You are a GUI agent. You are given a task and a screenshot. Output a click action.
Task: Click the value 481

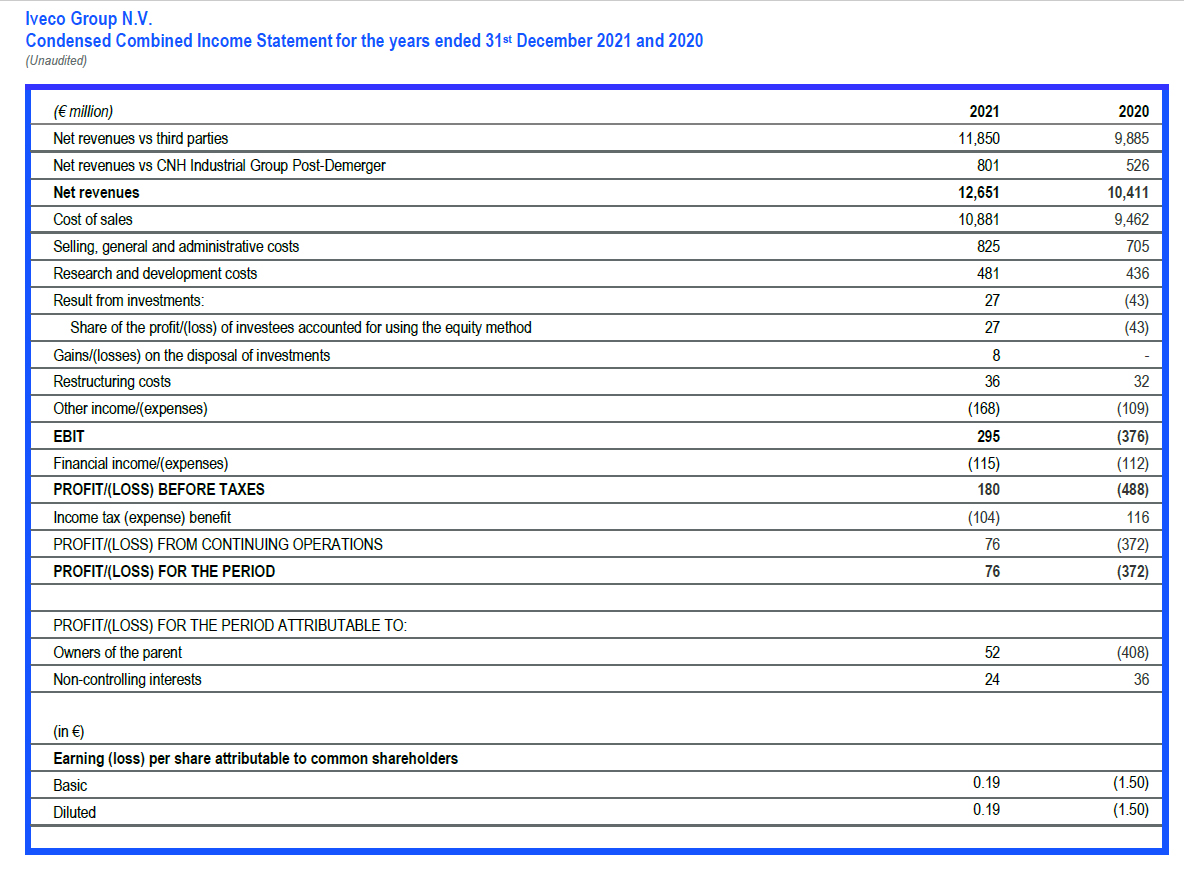coord(988,274)
